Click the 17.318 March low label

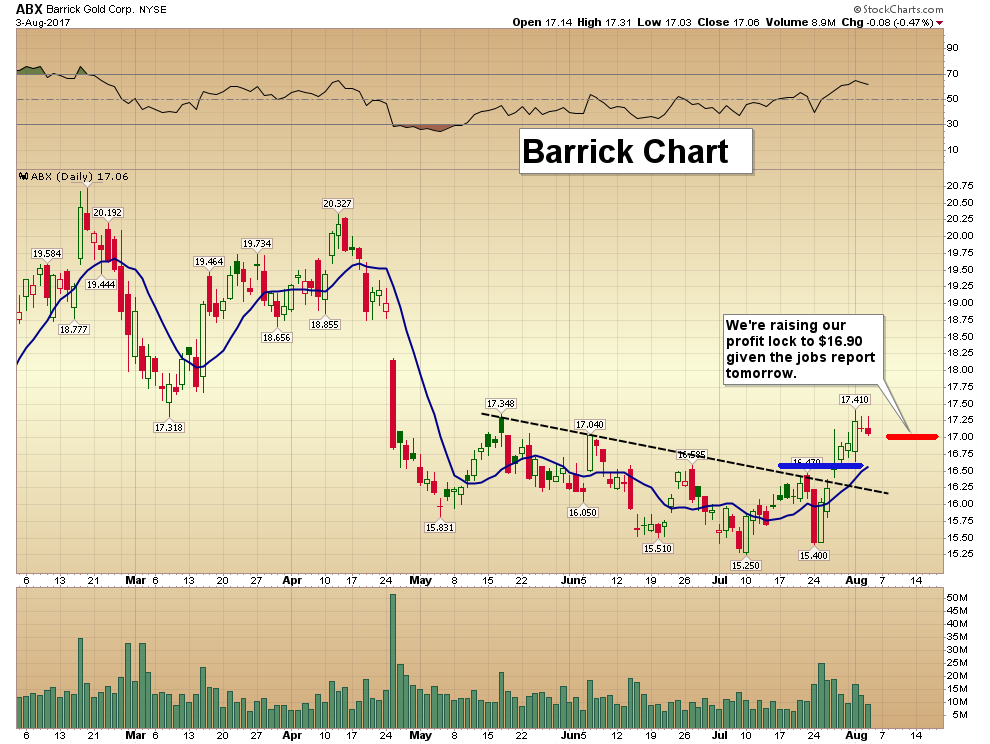point(169,428)
